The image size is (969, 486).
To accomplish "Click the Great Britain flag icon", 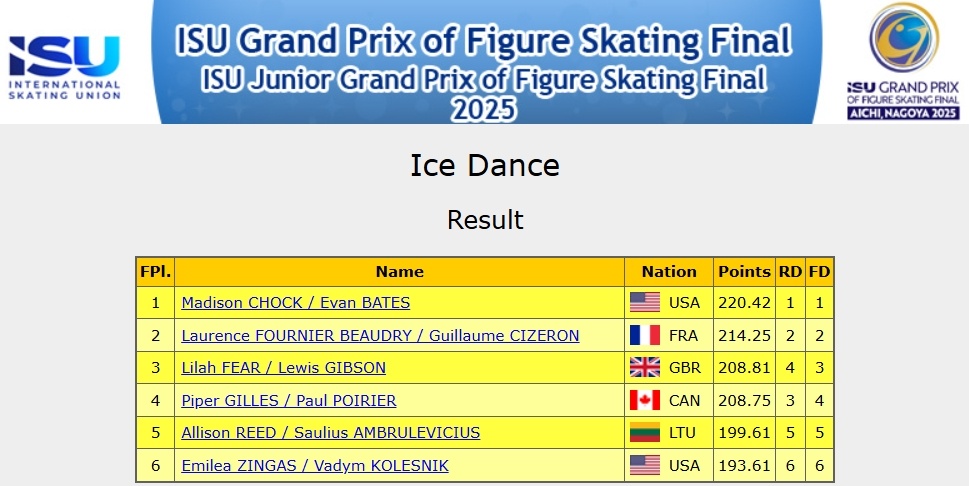I will point(645,368).
